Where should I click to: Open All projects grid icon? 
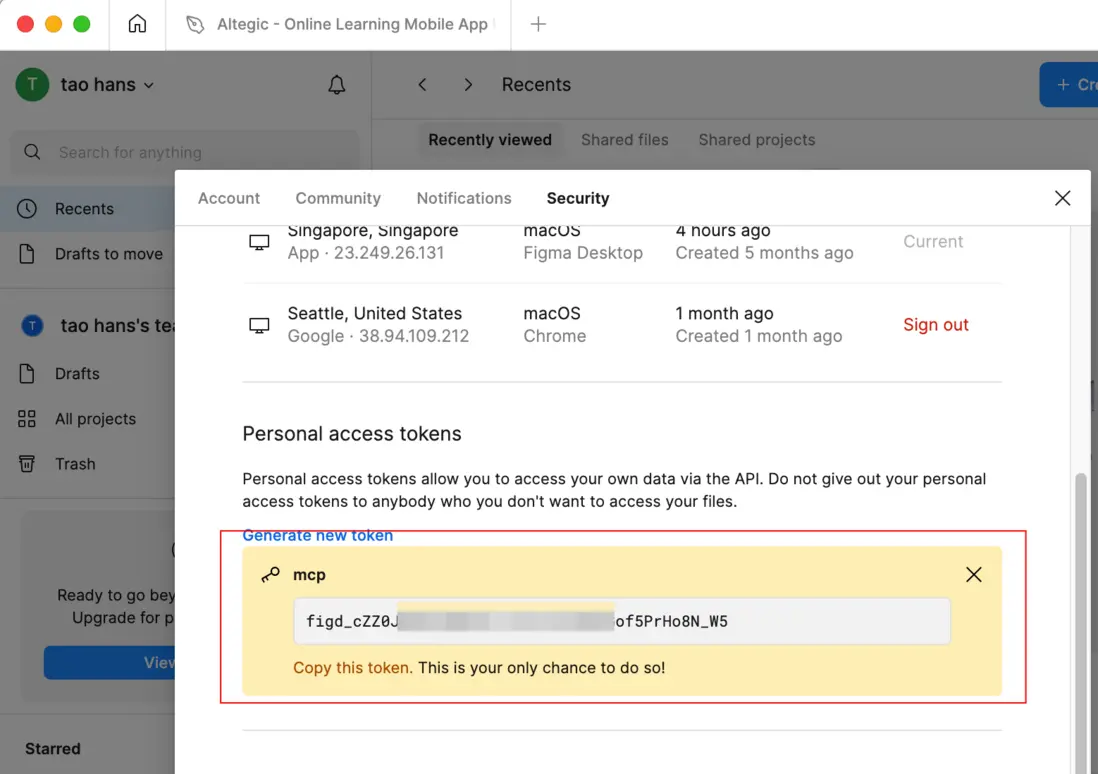coord(27,419)
